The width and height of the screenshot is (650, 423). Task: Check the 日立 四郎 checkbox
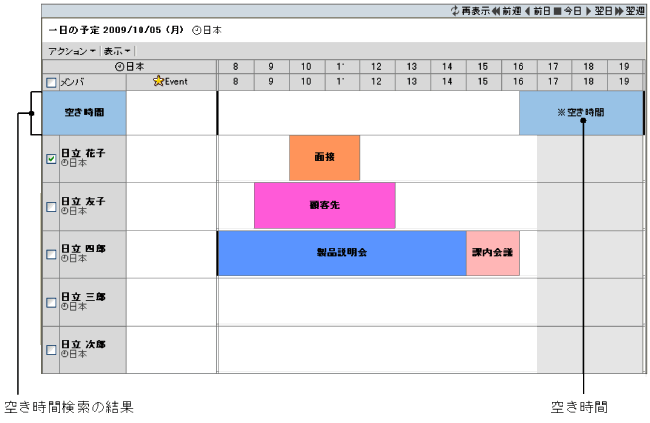click(51, 254)
